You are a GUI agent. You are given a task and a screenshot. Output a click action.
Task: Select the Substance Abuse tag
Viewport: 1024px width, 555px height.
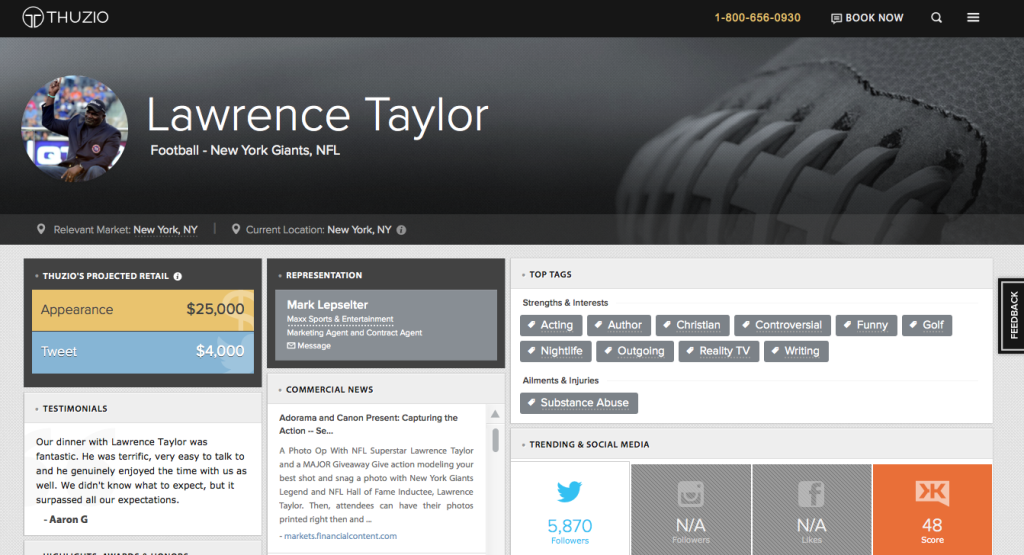tap(579, 403)
